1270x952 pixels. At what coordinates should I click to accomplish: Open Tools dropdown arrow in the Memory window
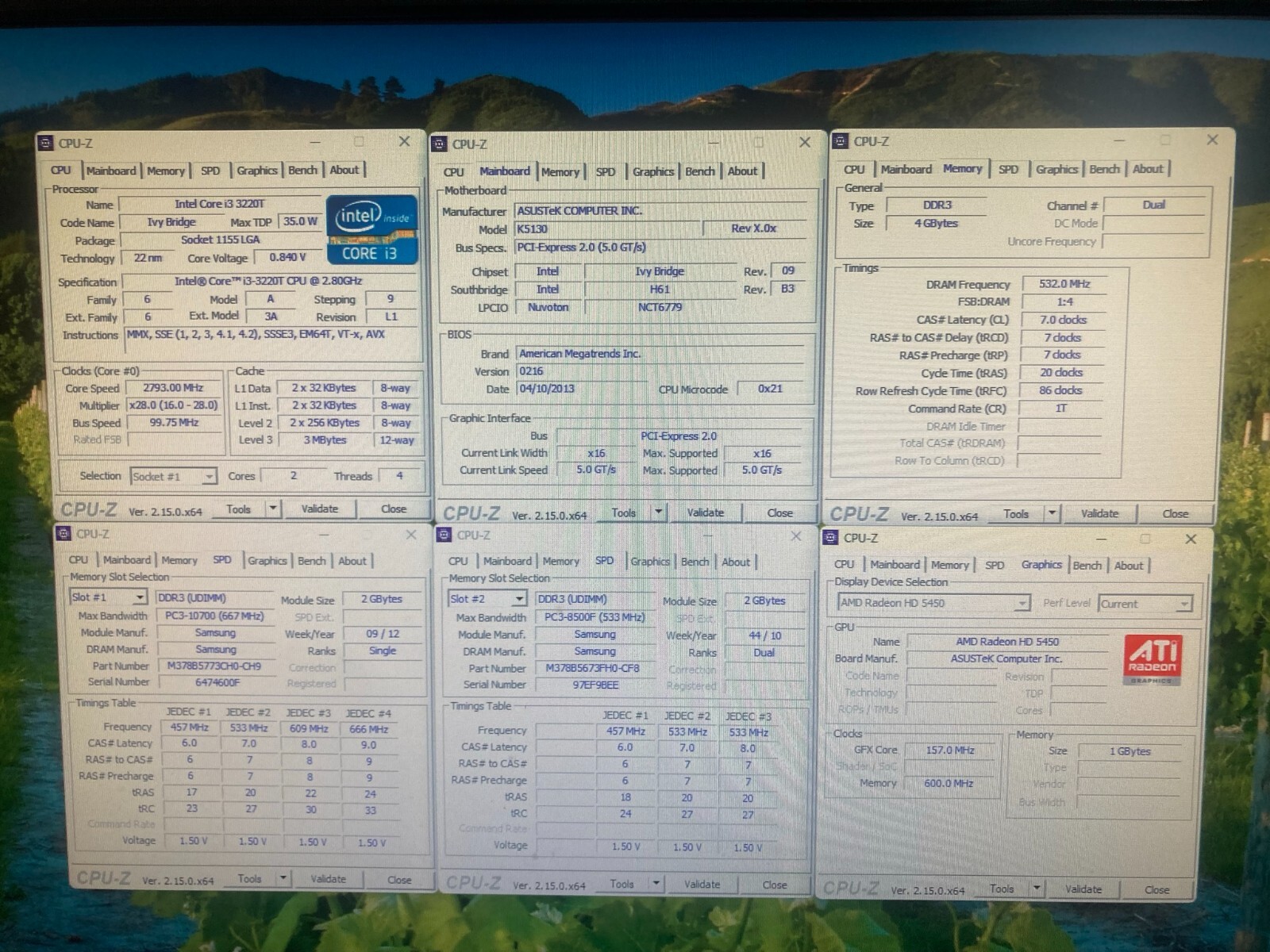pyautogui.click(x=1052, y=513)
